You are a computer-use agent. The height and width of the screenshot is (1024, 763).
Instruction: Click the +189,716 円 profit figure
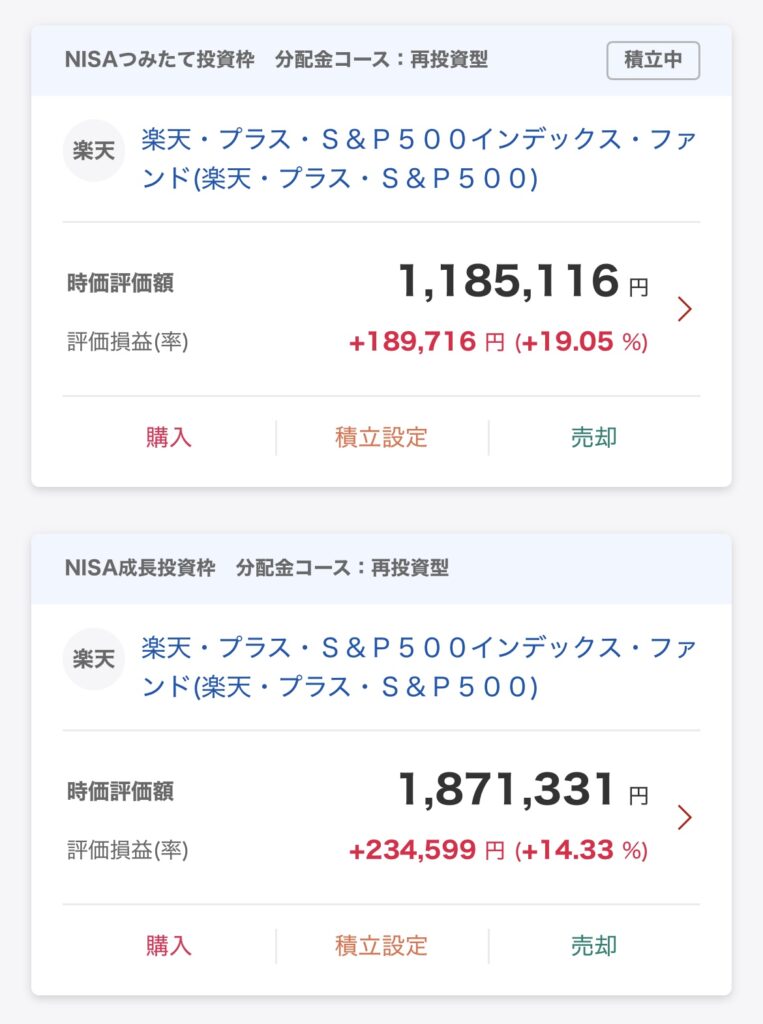(426, 343)
